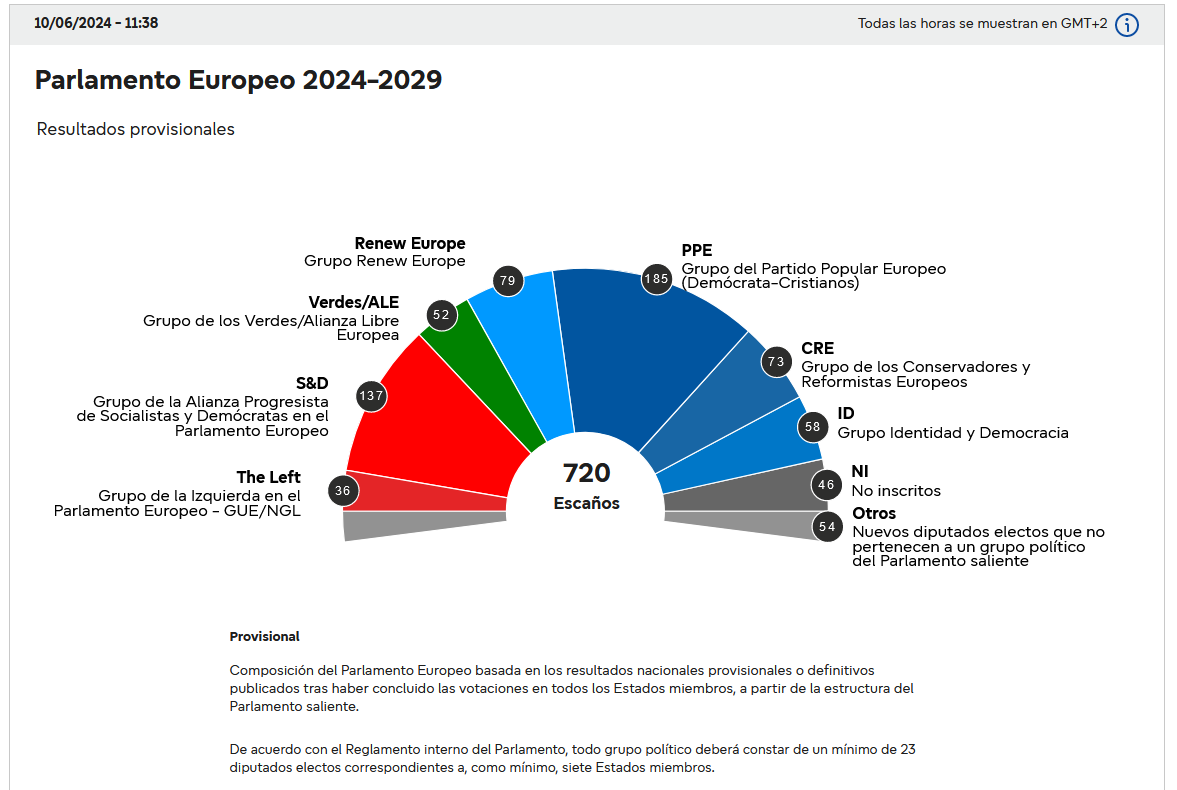Click the Parlamento Europeo 2024-2029 heading
The width and height of the screenshot is (1177, 790).
(238, 80)
